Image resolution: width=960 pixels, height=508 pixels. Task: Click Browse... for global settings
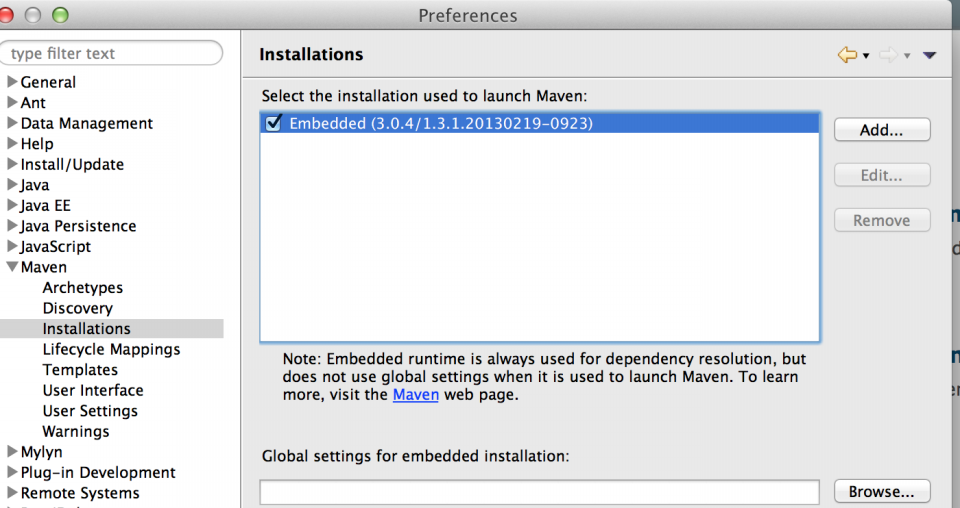(x=881, y=492)
